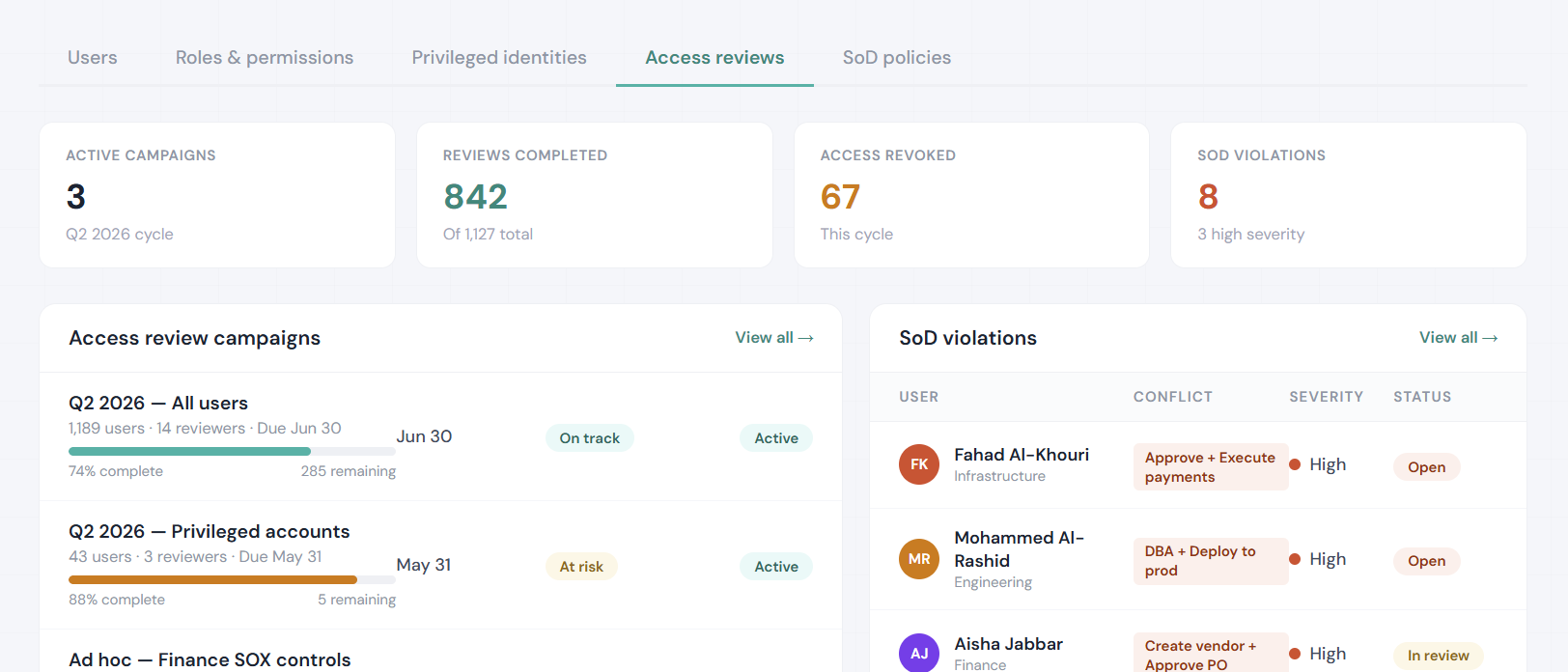Open the SoD Violations summary card
1568x672 pixels.
click(1349, 195)
